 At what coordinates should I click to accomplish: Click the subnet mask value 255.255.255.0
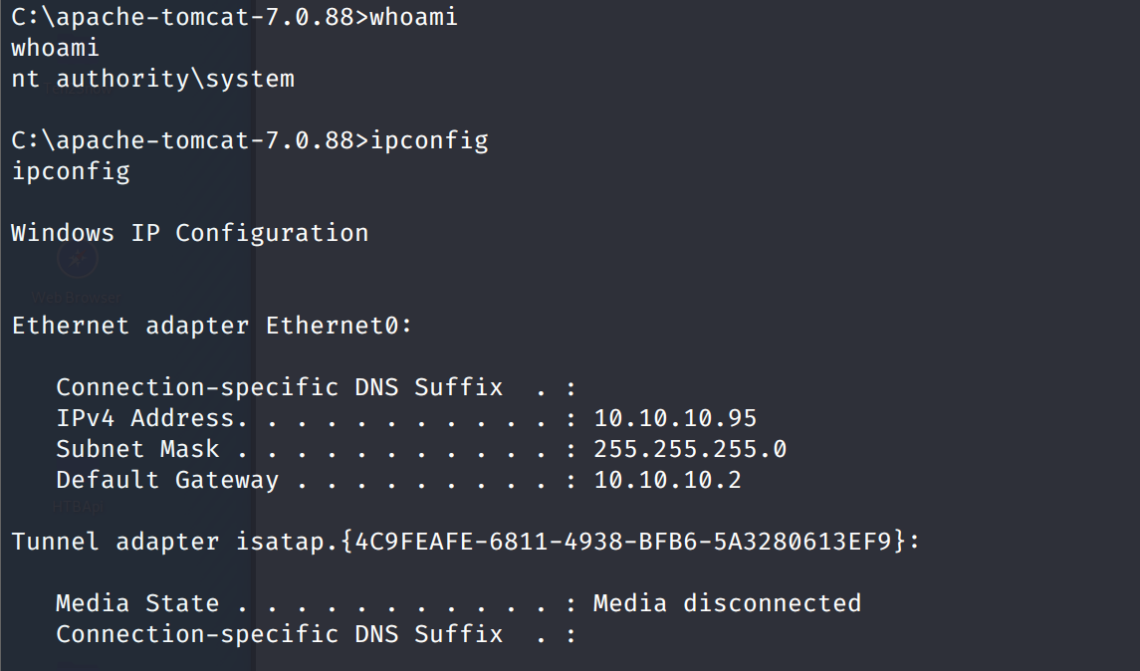click(x=690, y=449)
